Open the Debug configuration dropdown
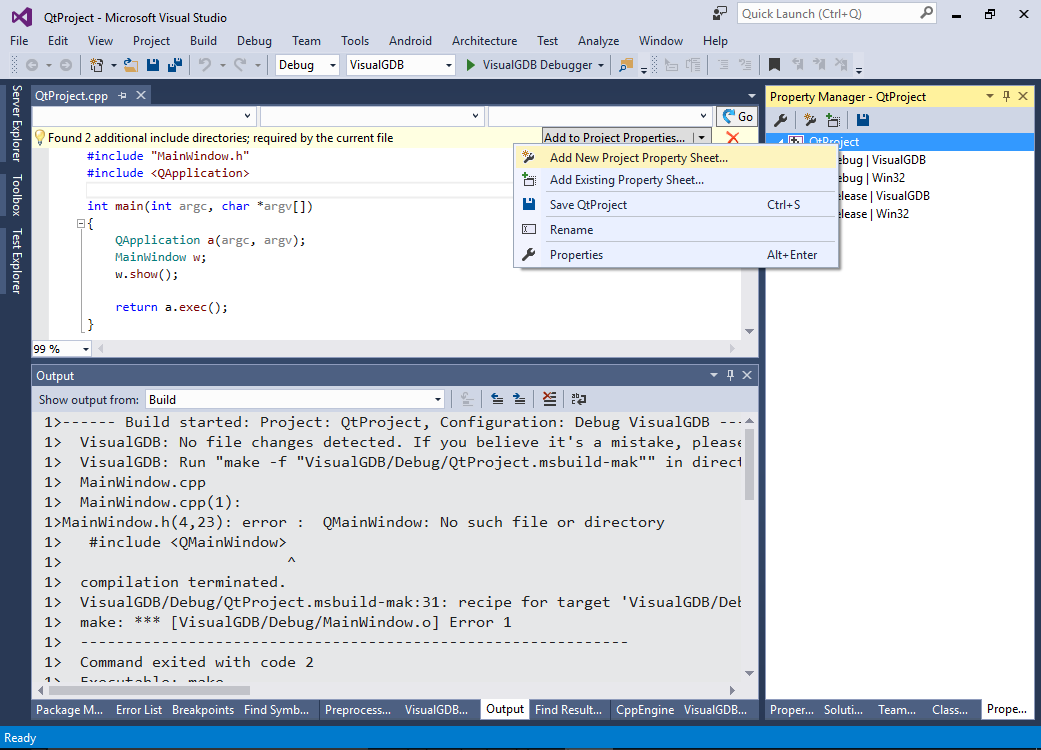The height and width of the screenshot is (750, 1041). click(x=333, y=65)
